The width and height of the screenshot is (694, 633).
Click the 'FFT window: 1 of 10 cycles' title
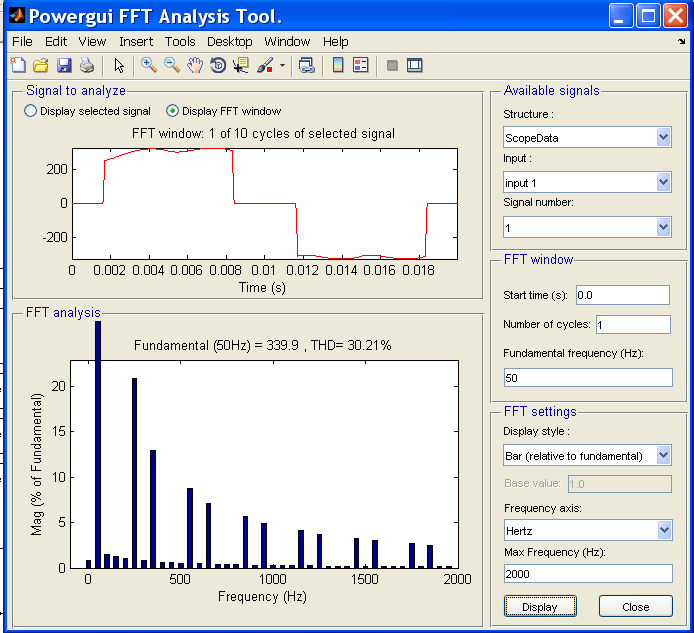click(x=263, y=134)
